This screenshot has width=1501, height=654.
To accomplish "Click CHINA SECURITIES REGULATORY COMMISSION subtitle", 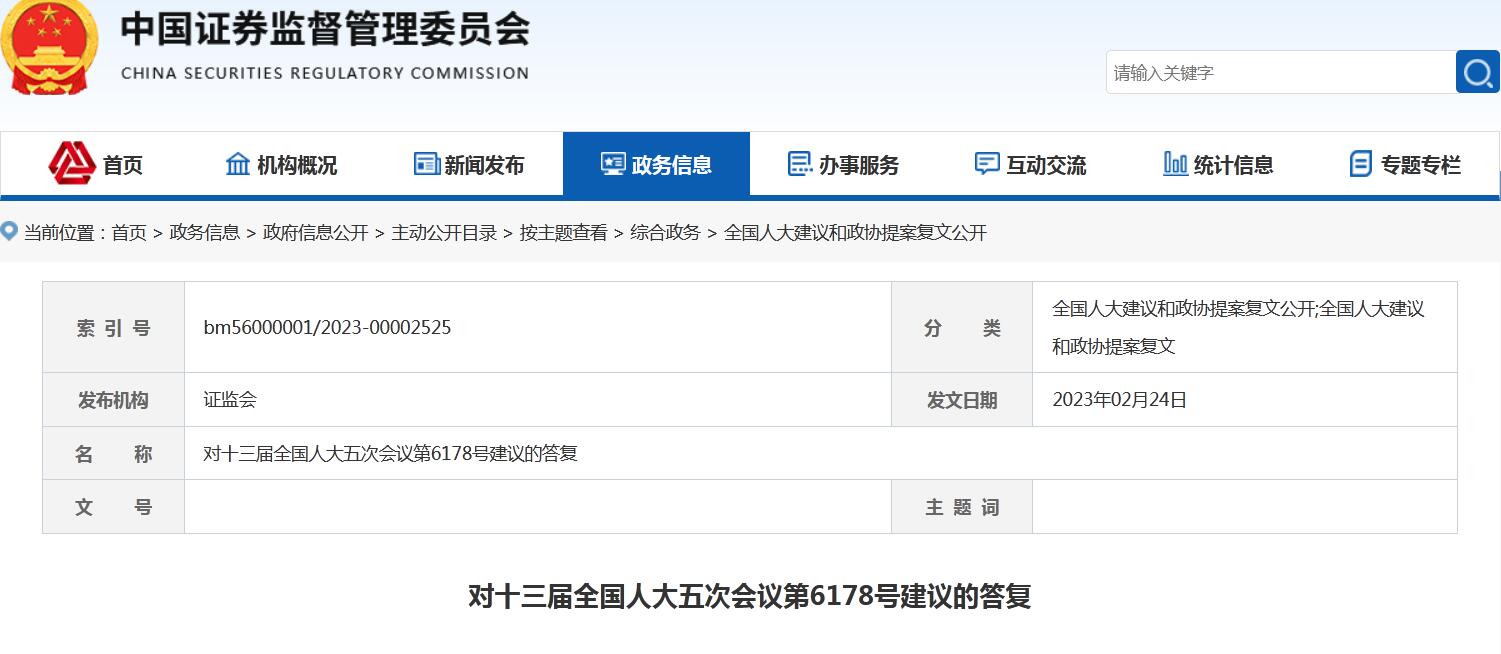I will (325, 73).
